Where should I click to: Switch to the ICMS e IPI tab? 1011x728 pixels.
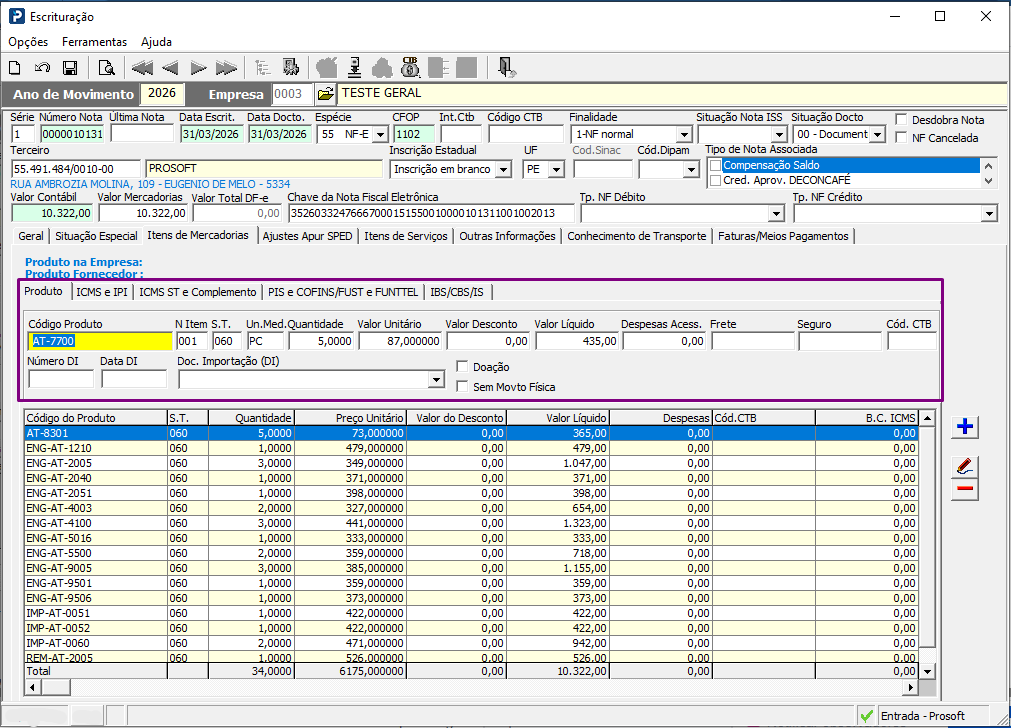101,292
